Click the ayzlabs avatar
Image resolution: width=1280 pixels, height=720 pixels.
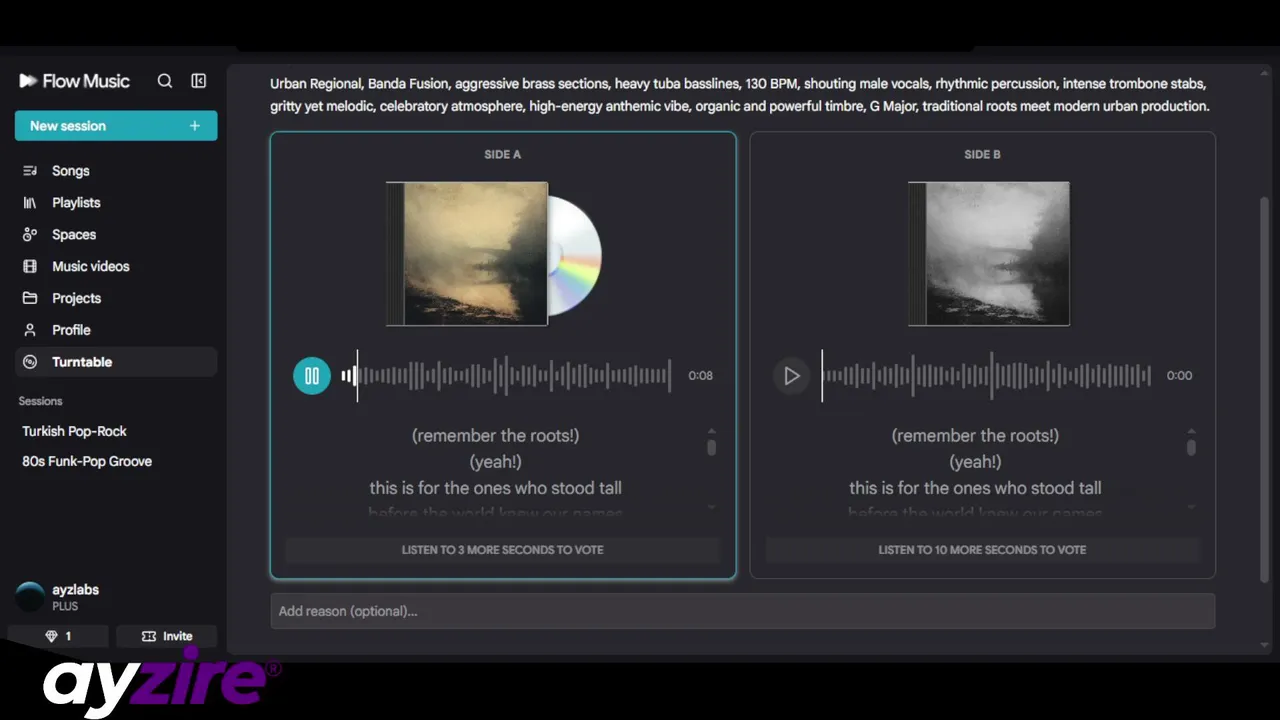[x=31, y=597]
